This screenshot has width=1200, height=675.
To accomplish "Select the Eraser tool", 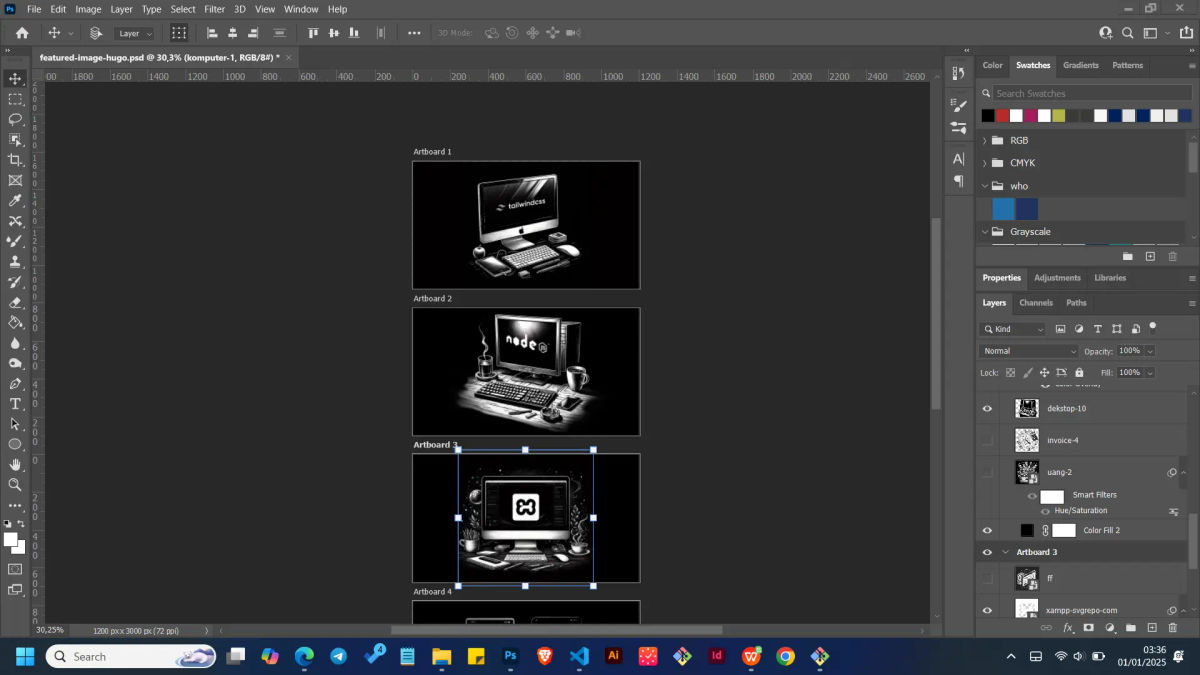I will pyautogui.click(x=15, y=302).
